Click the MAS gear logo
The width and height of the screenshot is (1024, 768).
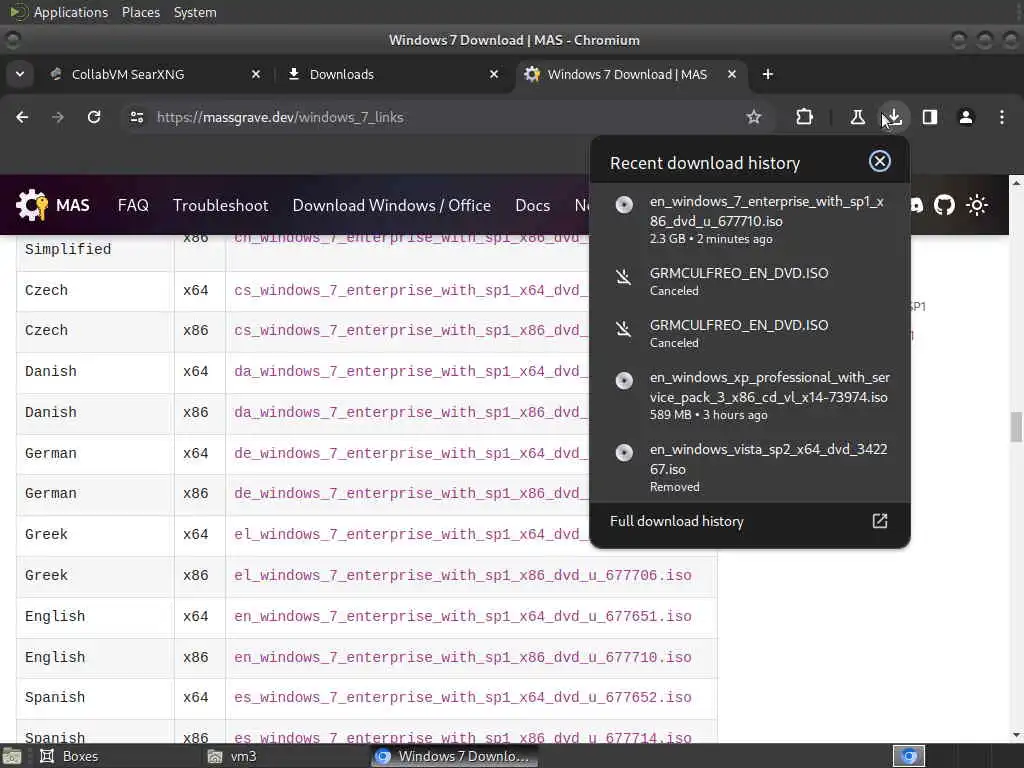click(x=32, y=205)
